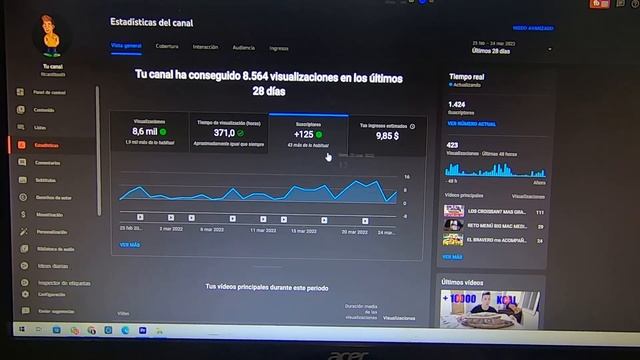The image size is (640, 360).
Task: Open Inspector de etiquetas icon
Action: click(x=25, y=282)
